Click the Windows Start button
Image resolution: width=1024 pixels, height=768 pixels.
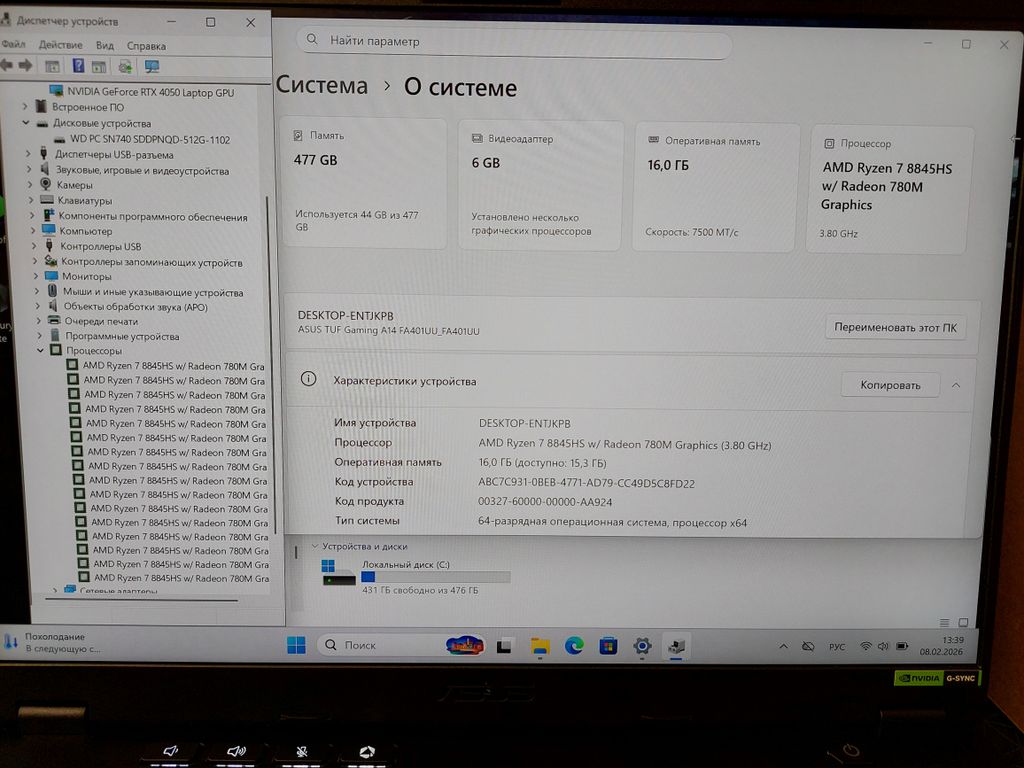click(x=296, y=645)
